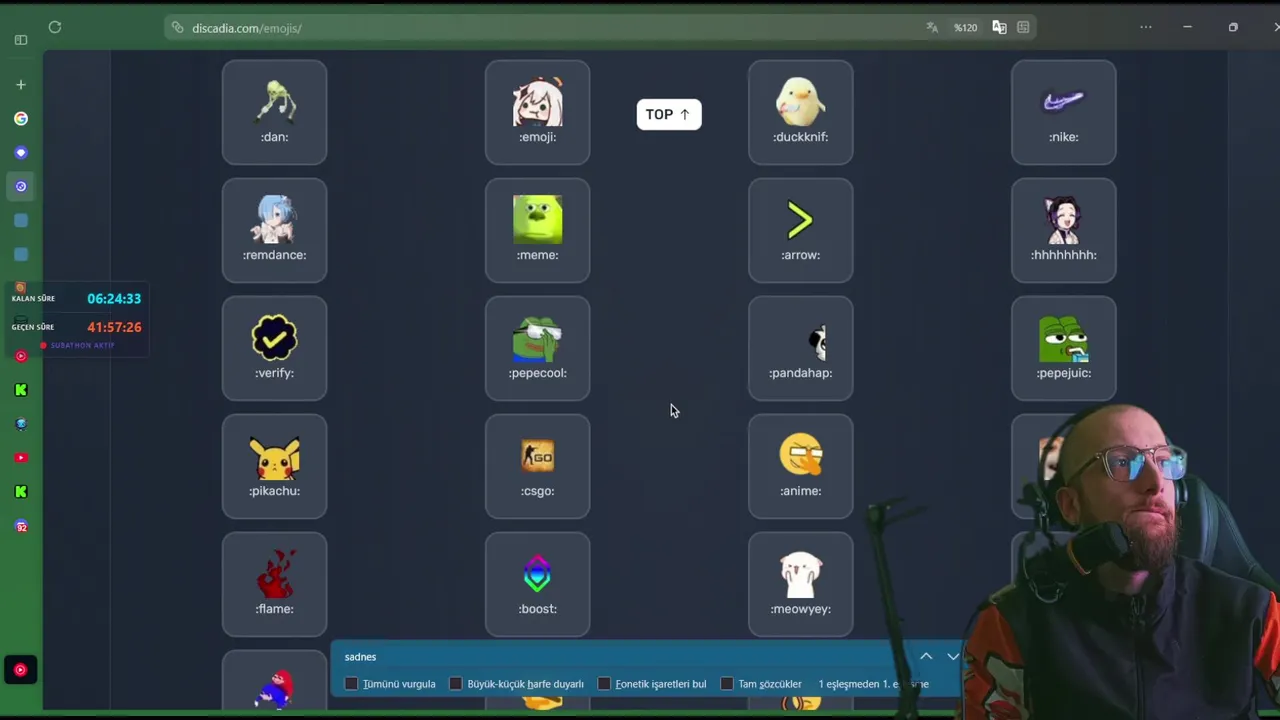This screenshot has width=1280, height=720.
Task: Select the :pikachu: emoji
Action: (x=274, y=466)
